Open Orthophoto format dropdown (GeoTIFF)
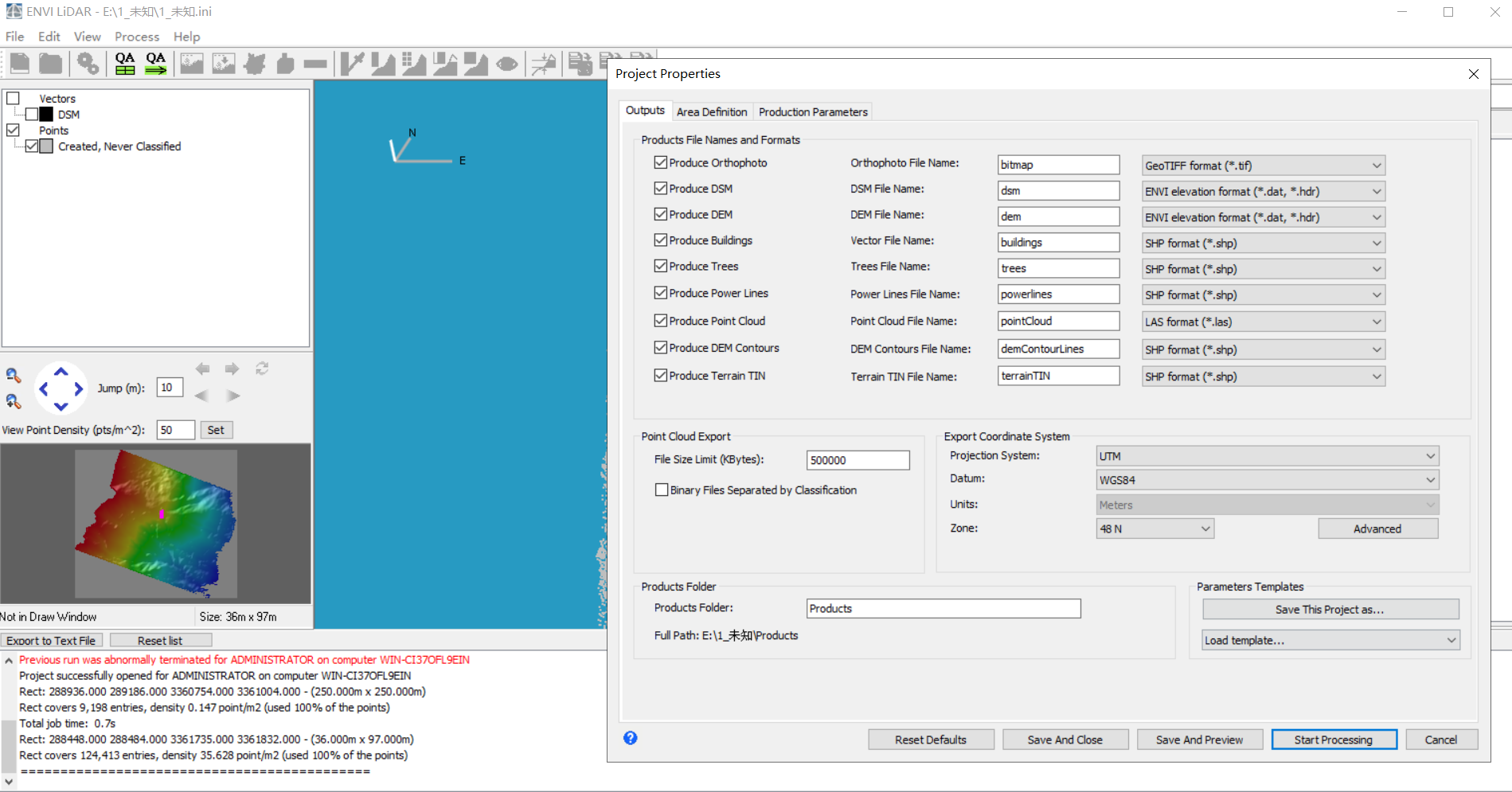The height and width of the screenshot is (792, 1512). point(1264,166)
